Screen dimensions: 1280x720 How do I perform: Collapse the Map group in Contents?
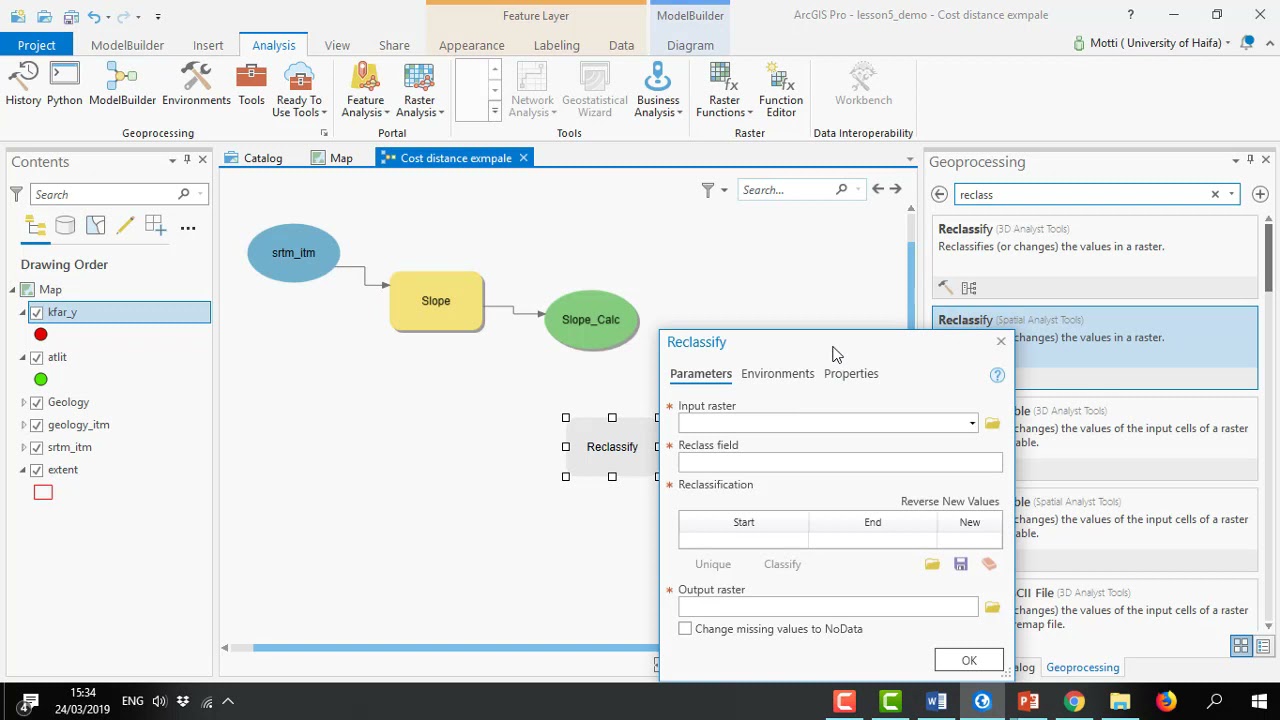point(13,290)
